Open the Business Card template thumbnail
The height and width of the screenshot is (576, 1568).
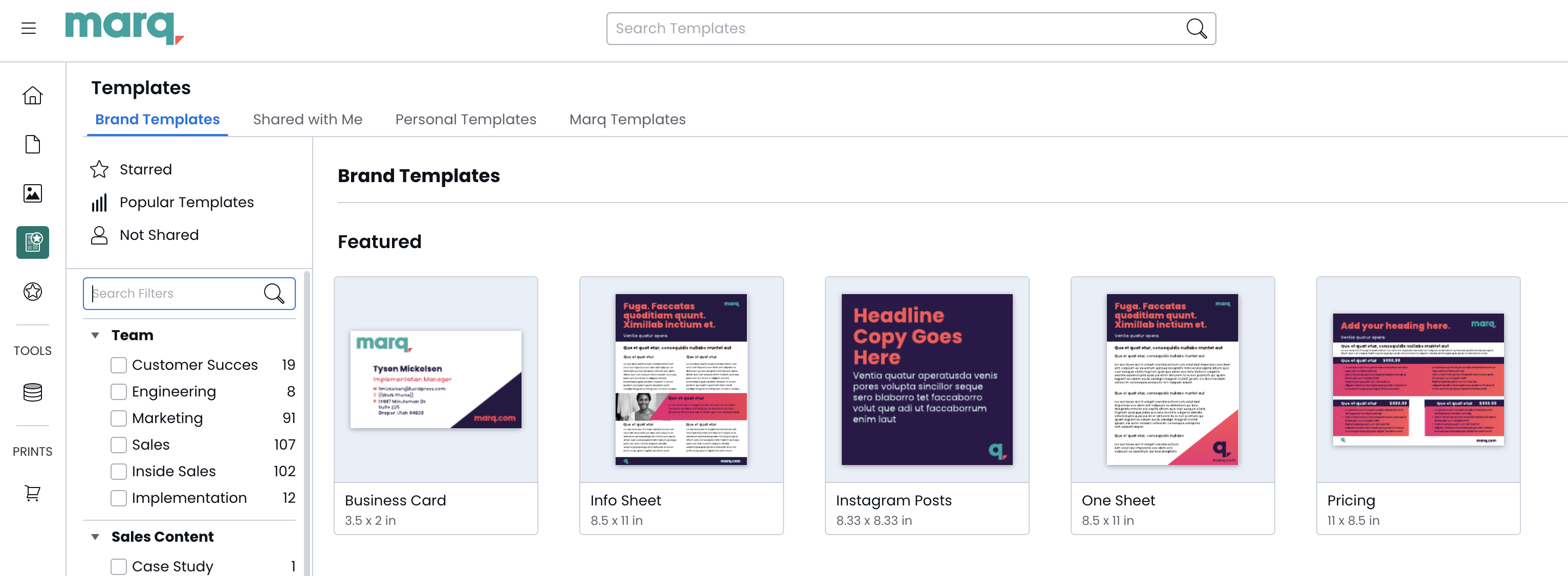coord(435,380)
